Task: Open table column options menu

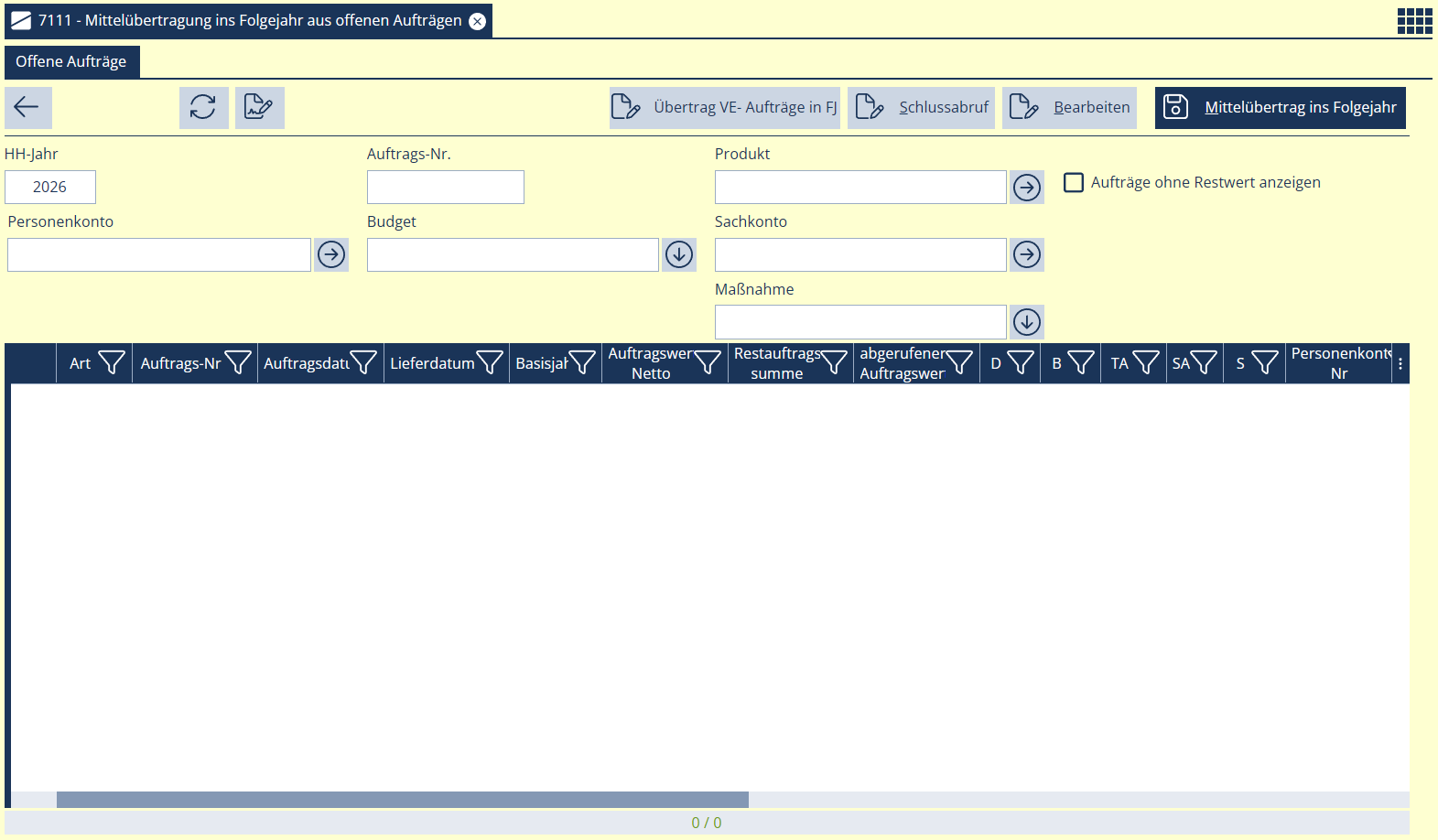Action: coord(1400,363)
